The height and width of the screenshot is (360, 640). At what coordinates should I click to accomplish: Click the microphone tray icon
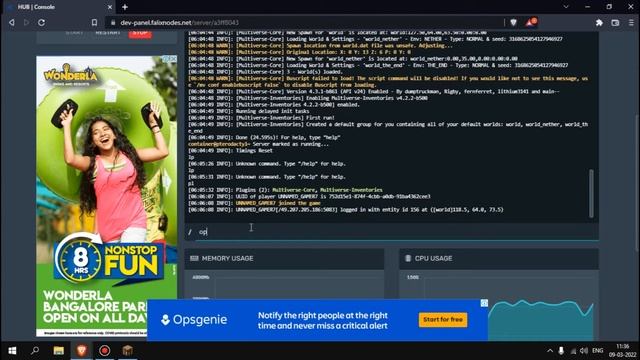[x=561, y=351]
